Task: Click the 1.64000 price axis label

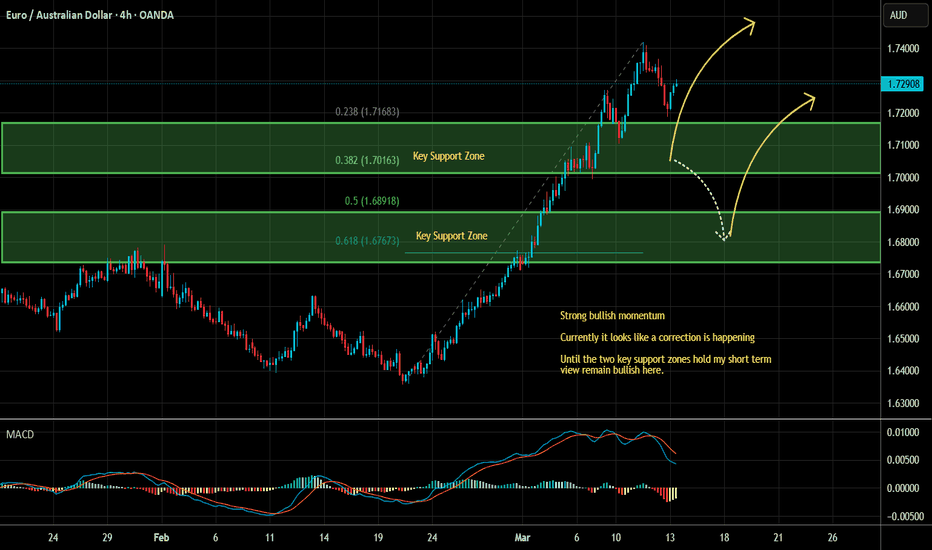Action: tap(903, 371)
